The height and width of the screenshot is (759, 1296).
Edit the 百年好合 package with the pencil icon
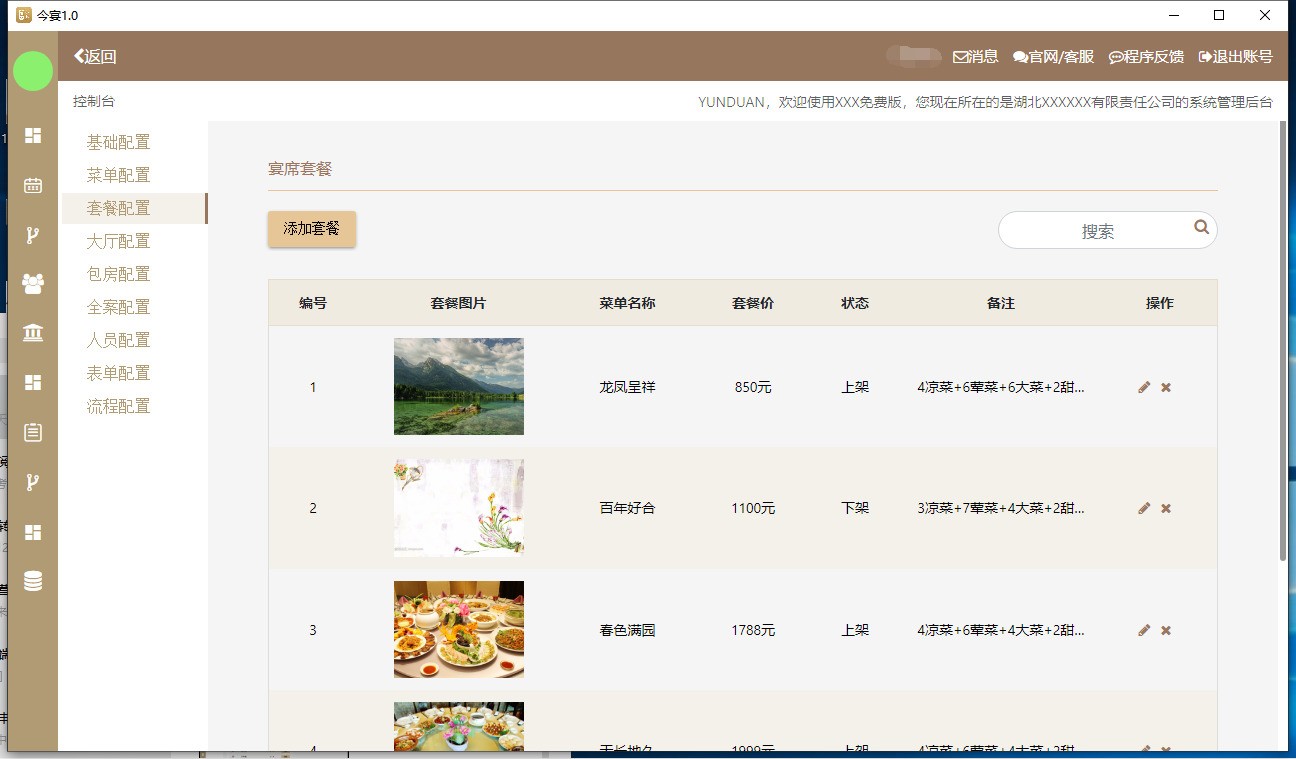tap(1144, 508)
